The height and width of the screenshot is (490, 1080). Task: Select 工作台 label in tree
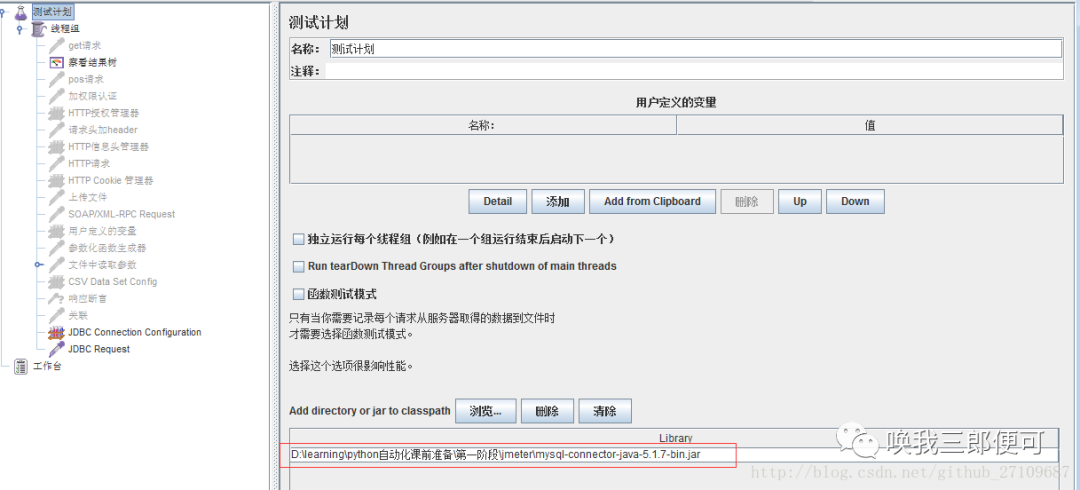[48, 366]
